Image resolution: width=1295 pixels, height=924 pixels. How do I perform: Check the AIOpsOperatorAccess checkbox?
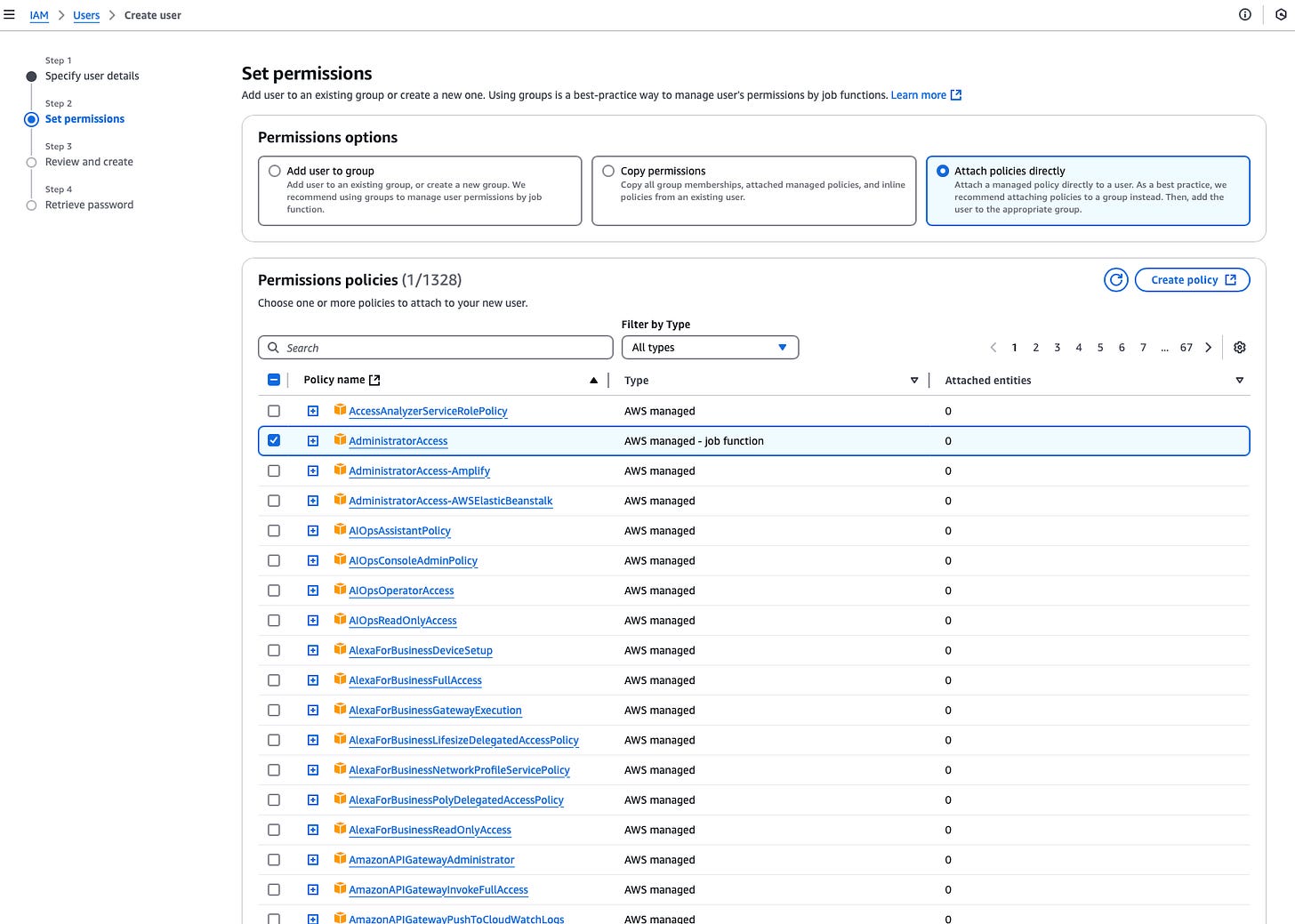(274, 591)
